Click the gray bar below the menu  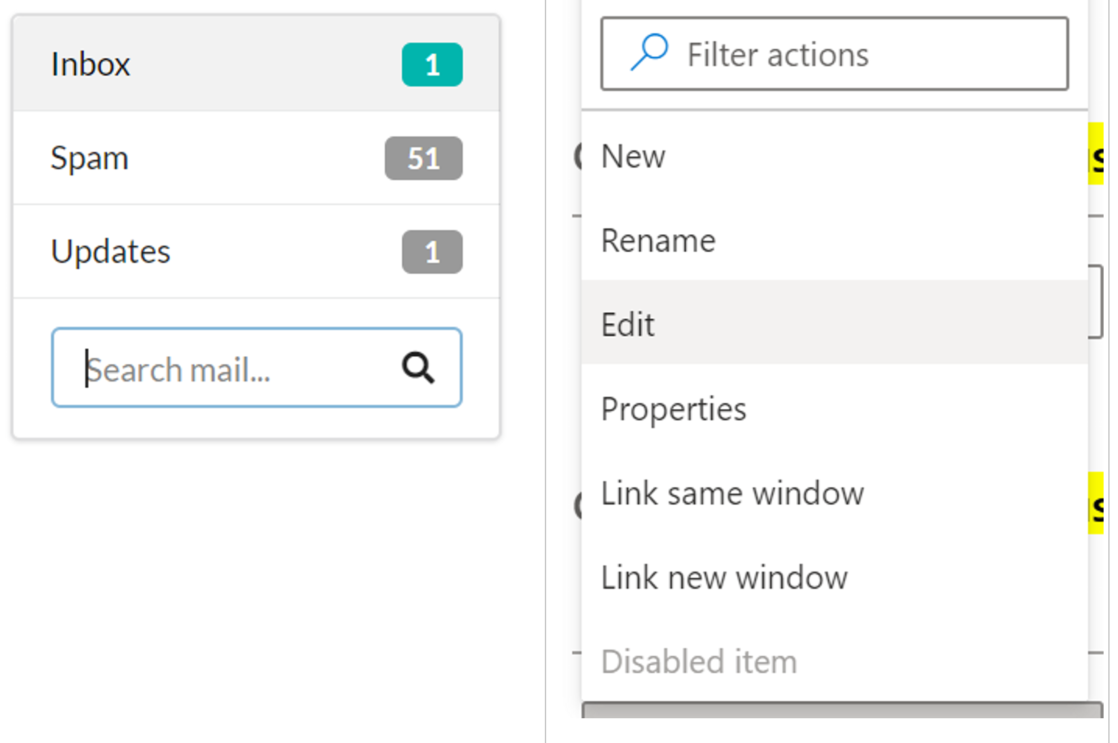[x=842, y=710]
